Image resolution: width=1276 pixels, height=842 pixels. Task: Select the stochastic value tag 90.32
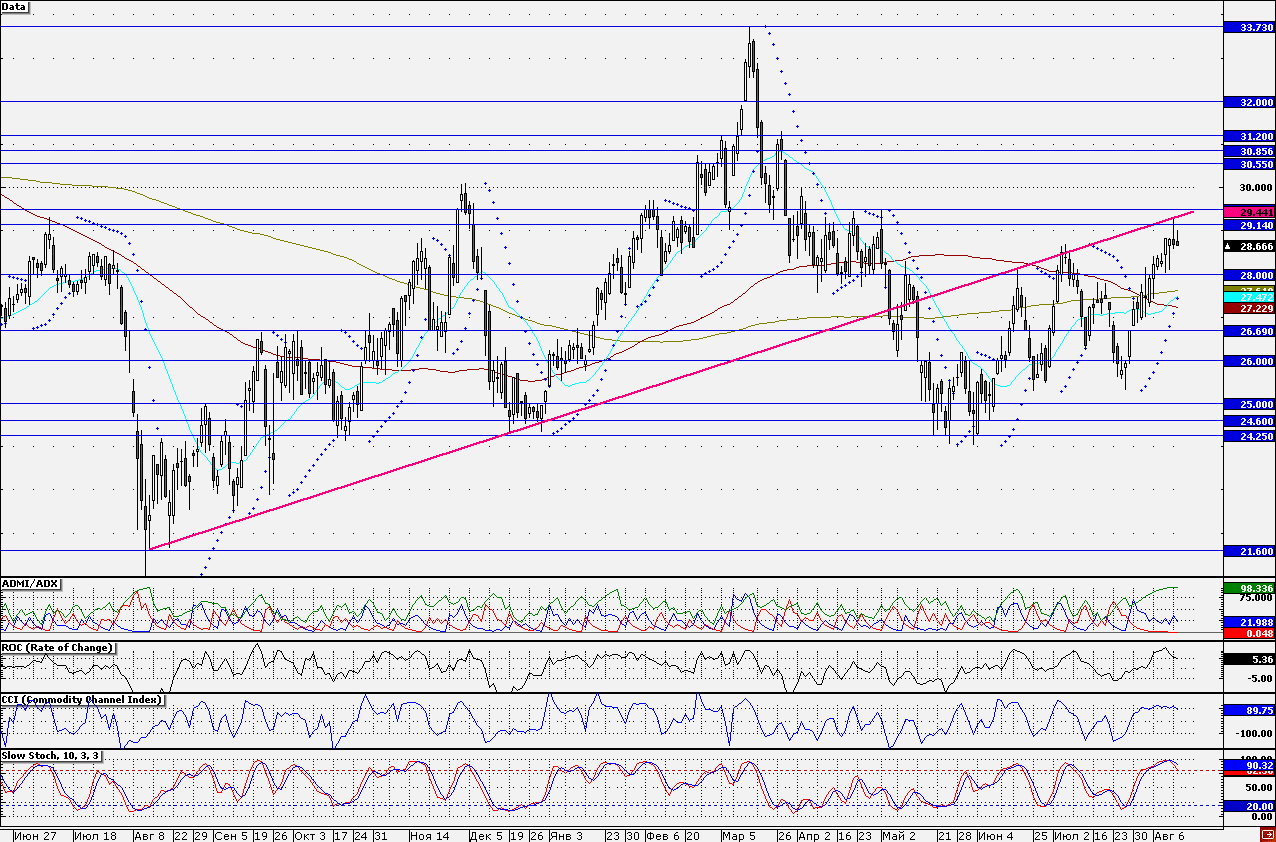click(1250, 765)
